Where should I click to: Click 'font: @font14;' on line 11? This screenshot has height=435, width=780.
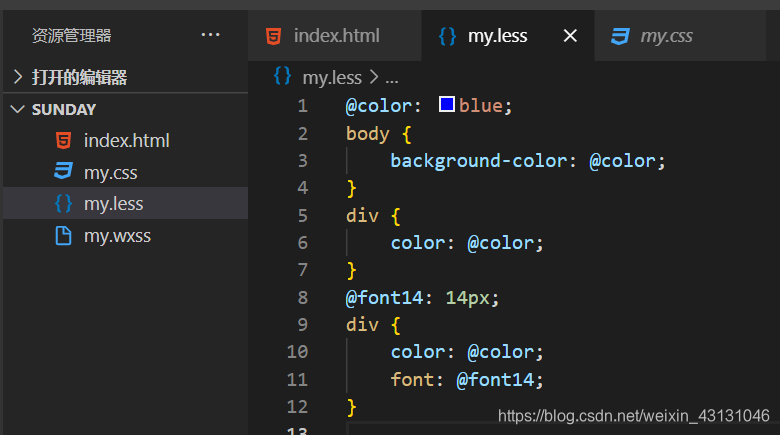(467, 380)
